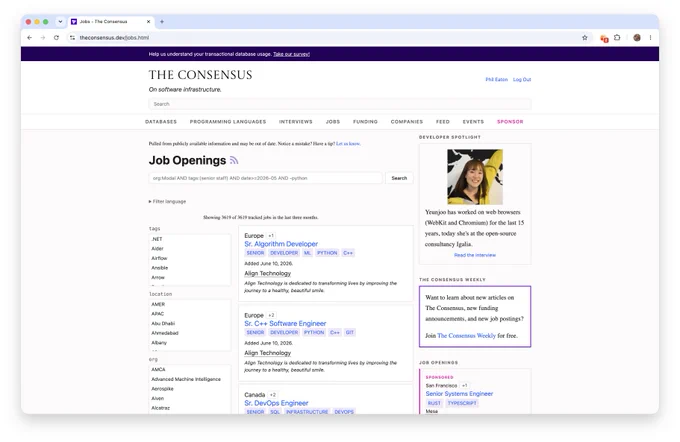Screen dimensions: 680x442
Task: Click the Log Out link
Action: [522, 80]
